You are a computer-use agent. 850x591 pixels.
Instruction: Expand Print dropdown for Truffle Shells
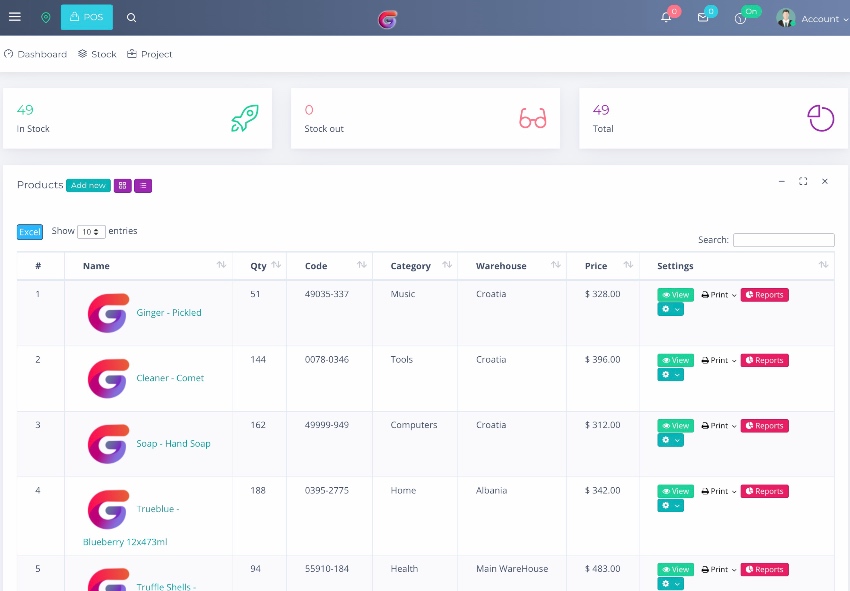pos(719,570)
